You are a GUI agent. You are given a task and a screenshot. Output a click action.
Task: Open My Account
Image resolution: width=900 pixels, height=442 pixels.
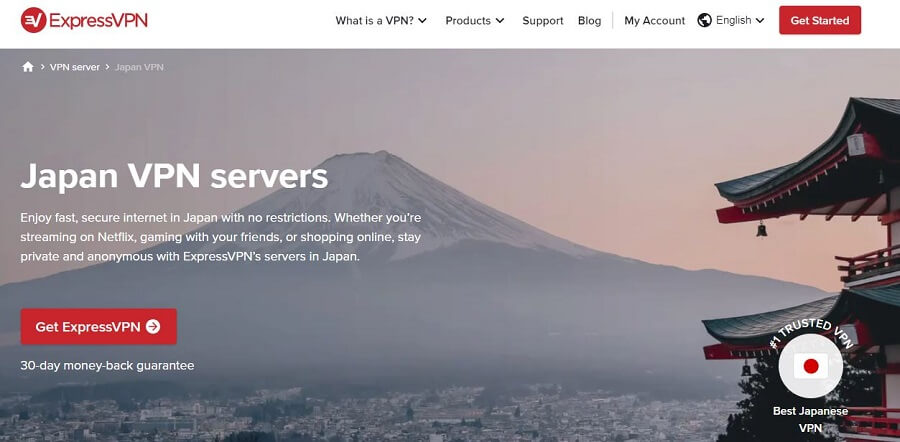tap(655, 21)
